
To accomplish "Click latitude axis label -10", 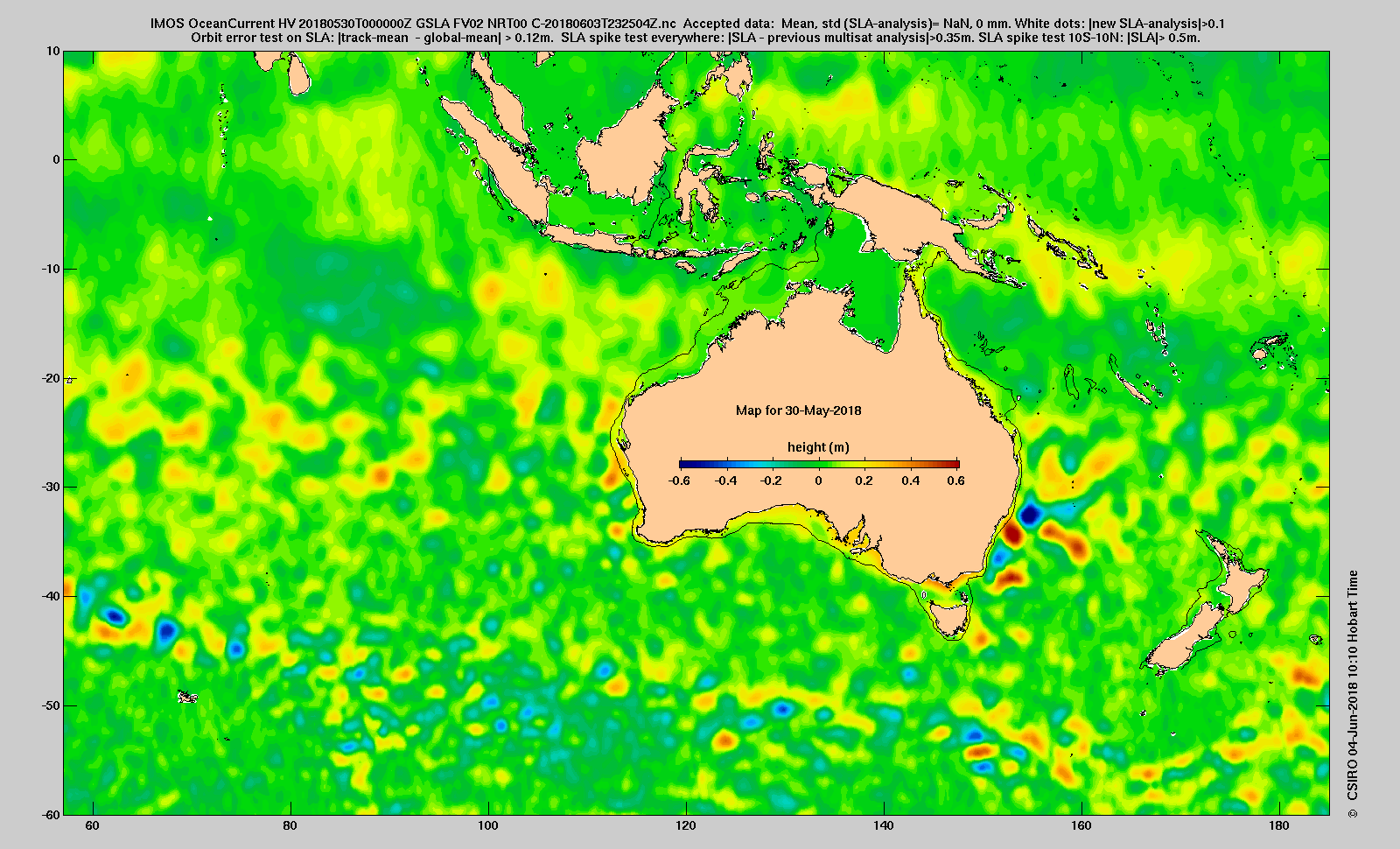I will 51,269.
